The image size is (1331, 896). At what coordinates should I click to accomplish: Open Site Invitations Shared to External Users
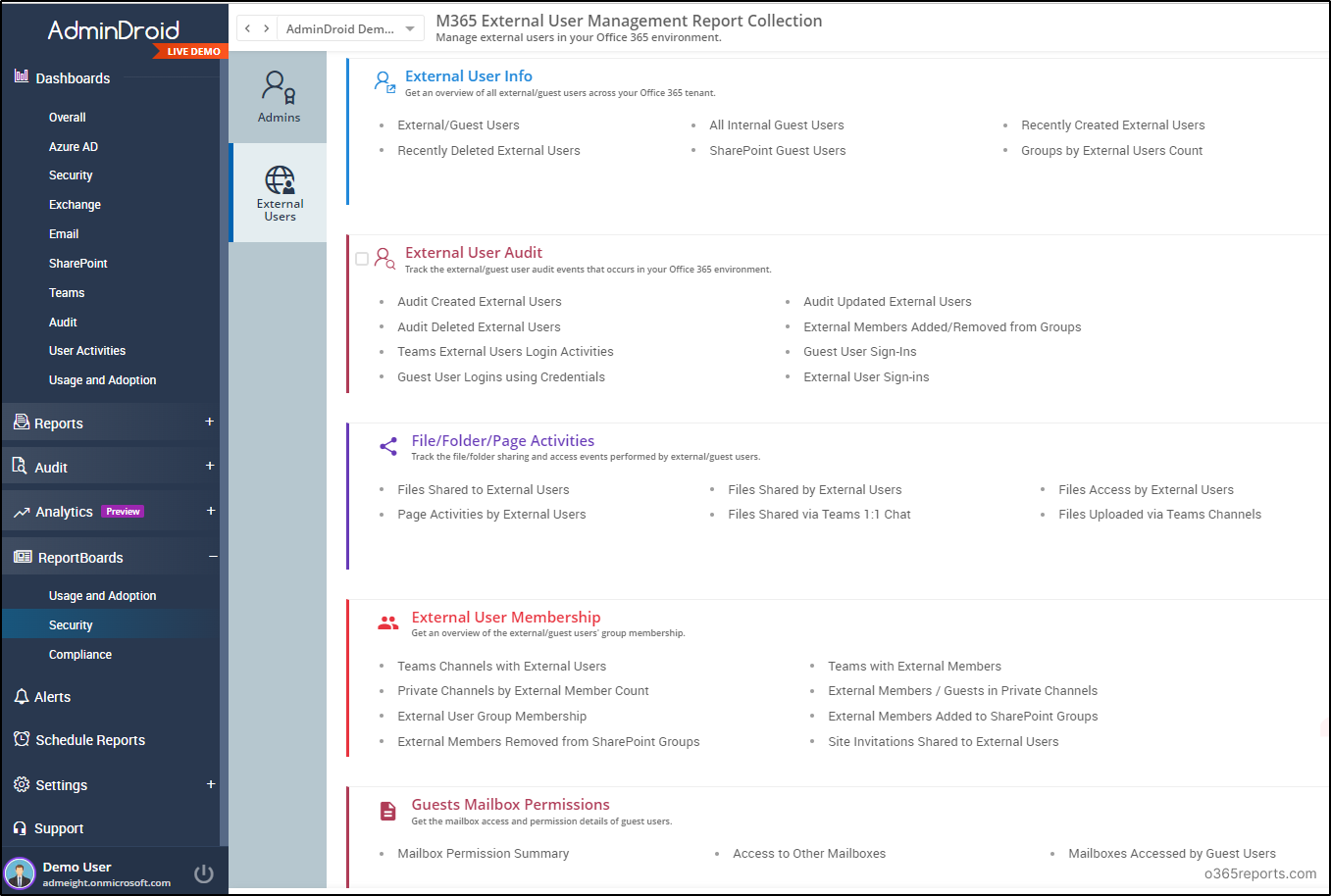[943, 742]
